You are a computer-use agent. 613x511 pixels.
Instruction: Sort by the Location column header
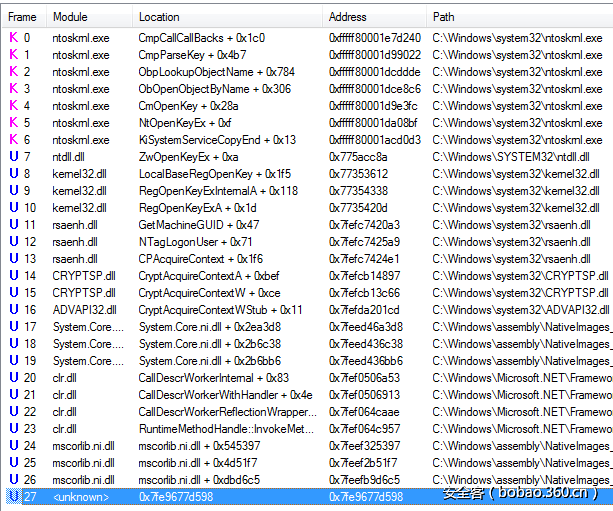pos(227,17)
